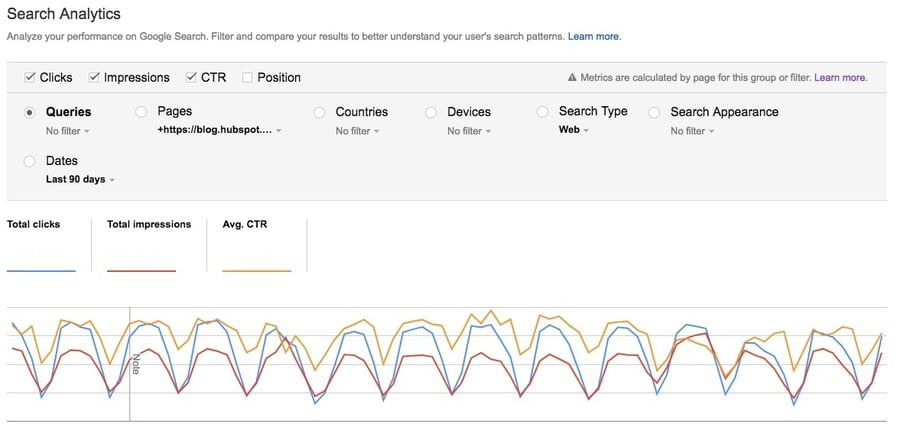
Task: Click Learn more link in description
Action: 594,37
